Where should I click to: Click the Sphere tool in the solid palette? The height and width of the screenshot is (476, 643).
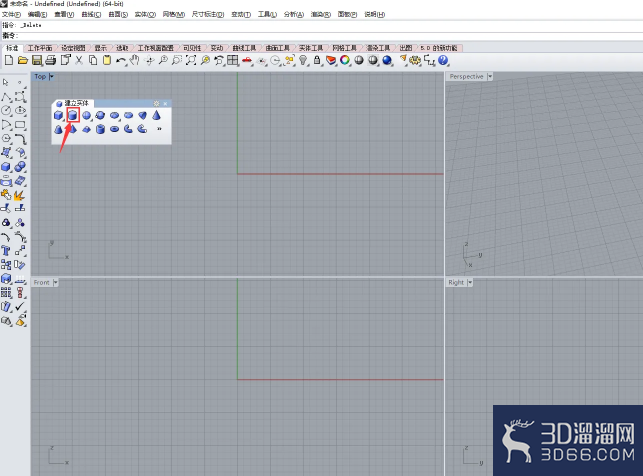click(87, 116)
